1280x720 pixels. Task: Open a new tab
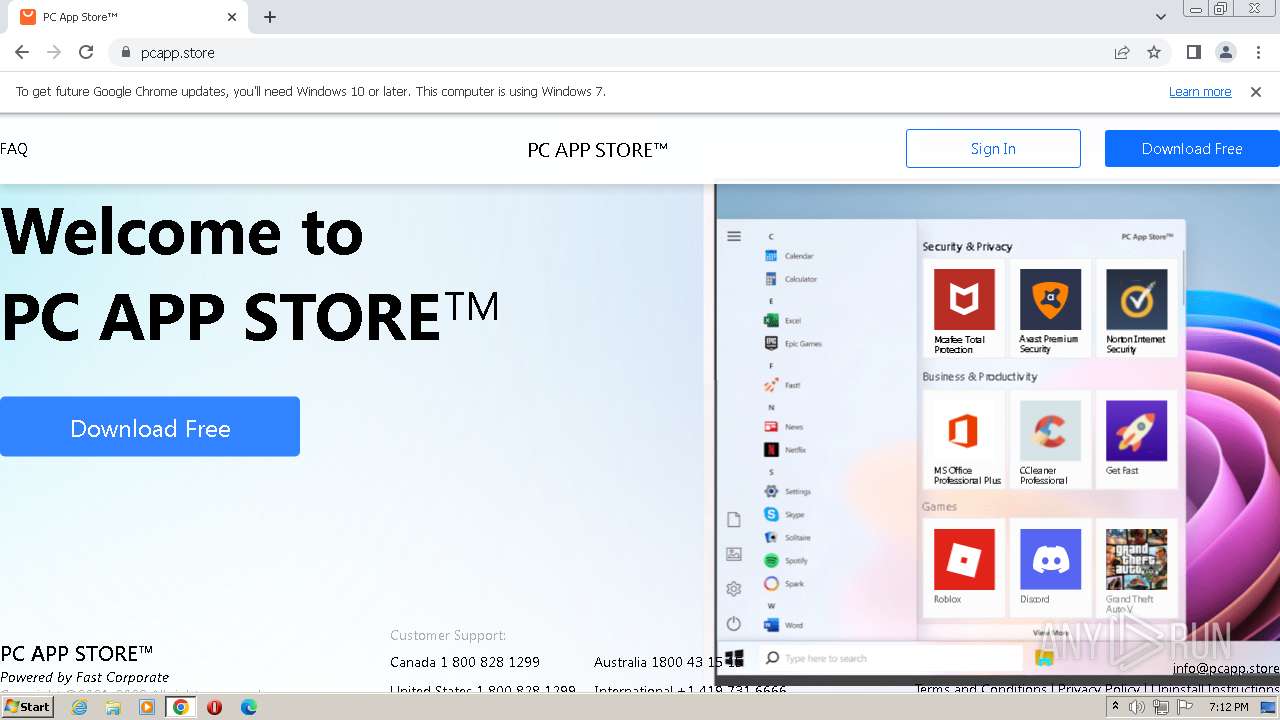point(270,17)
